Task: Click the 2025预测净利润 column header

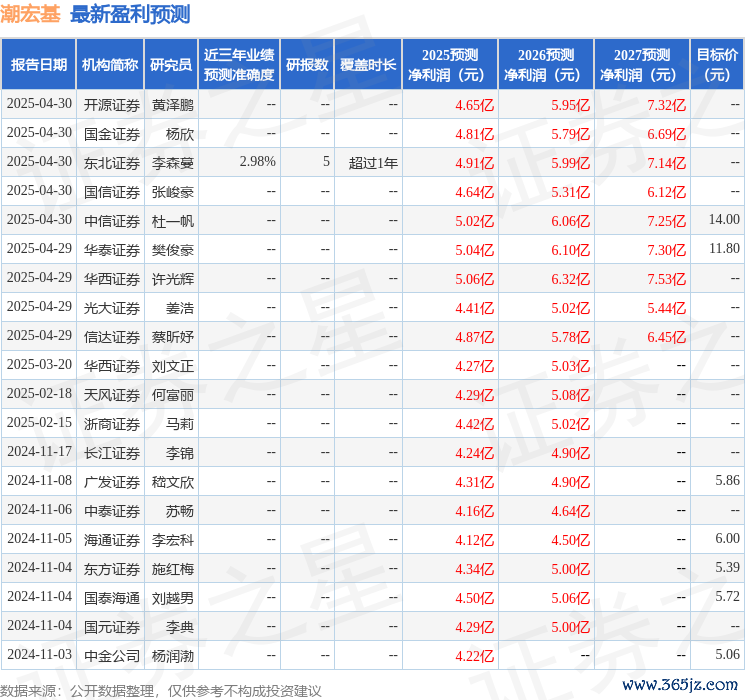Action: click(450, 65)
